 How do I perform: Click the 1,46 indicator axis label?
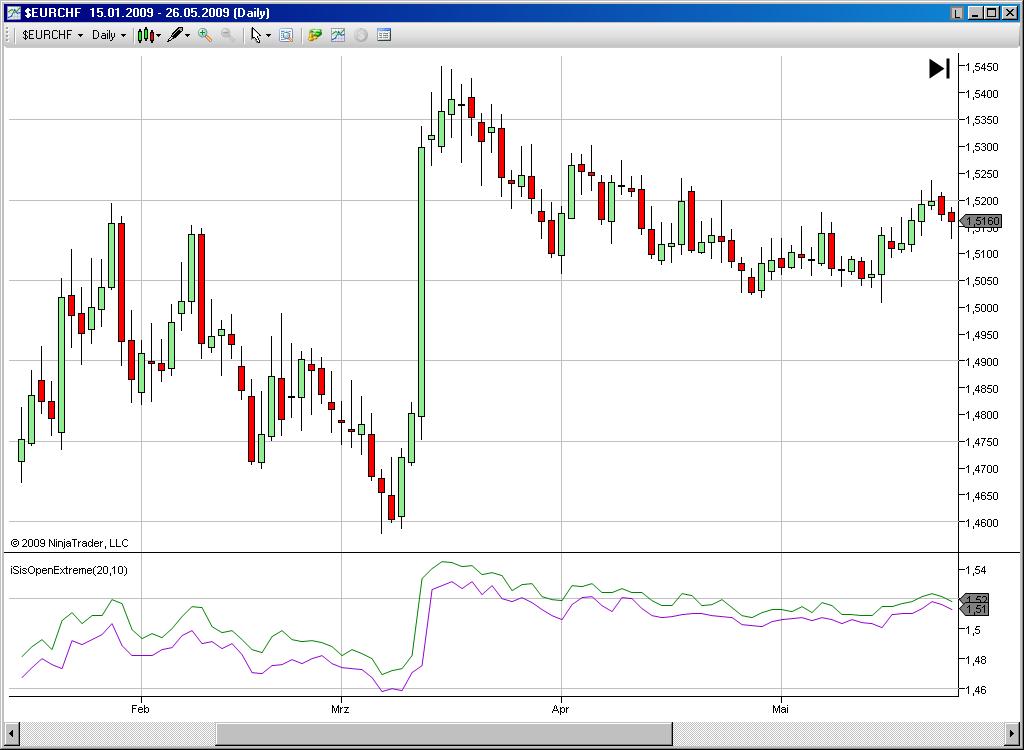coord(977,690)
